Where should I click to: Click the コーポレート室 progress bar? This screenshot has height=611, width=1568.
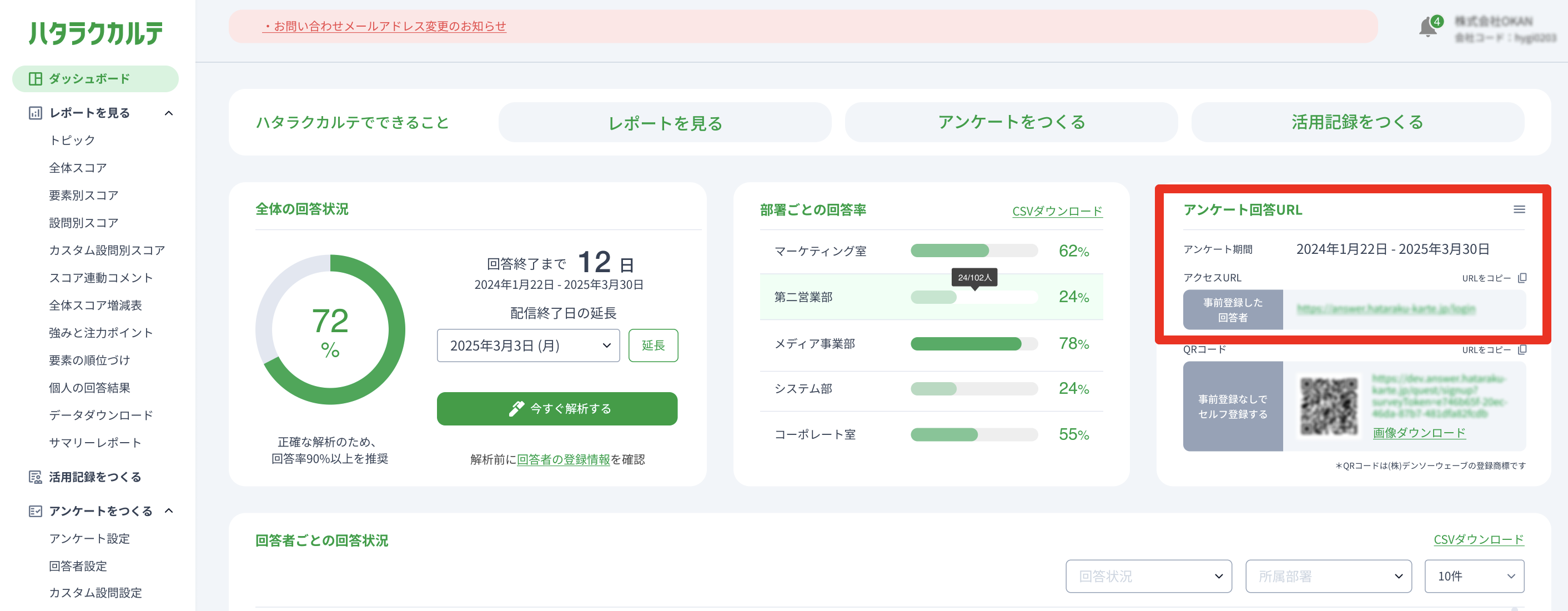pos(974,434)
